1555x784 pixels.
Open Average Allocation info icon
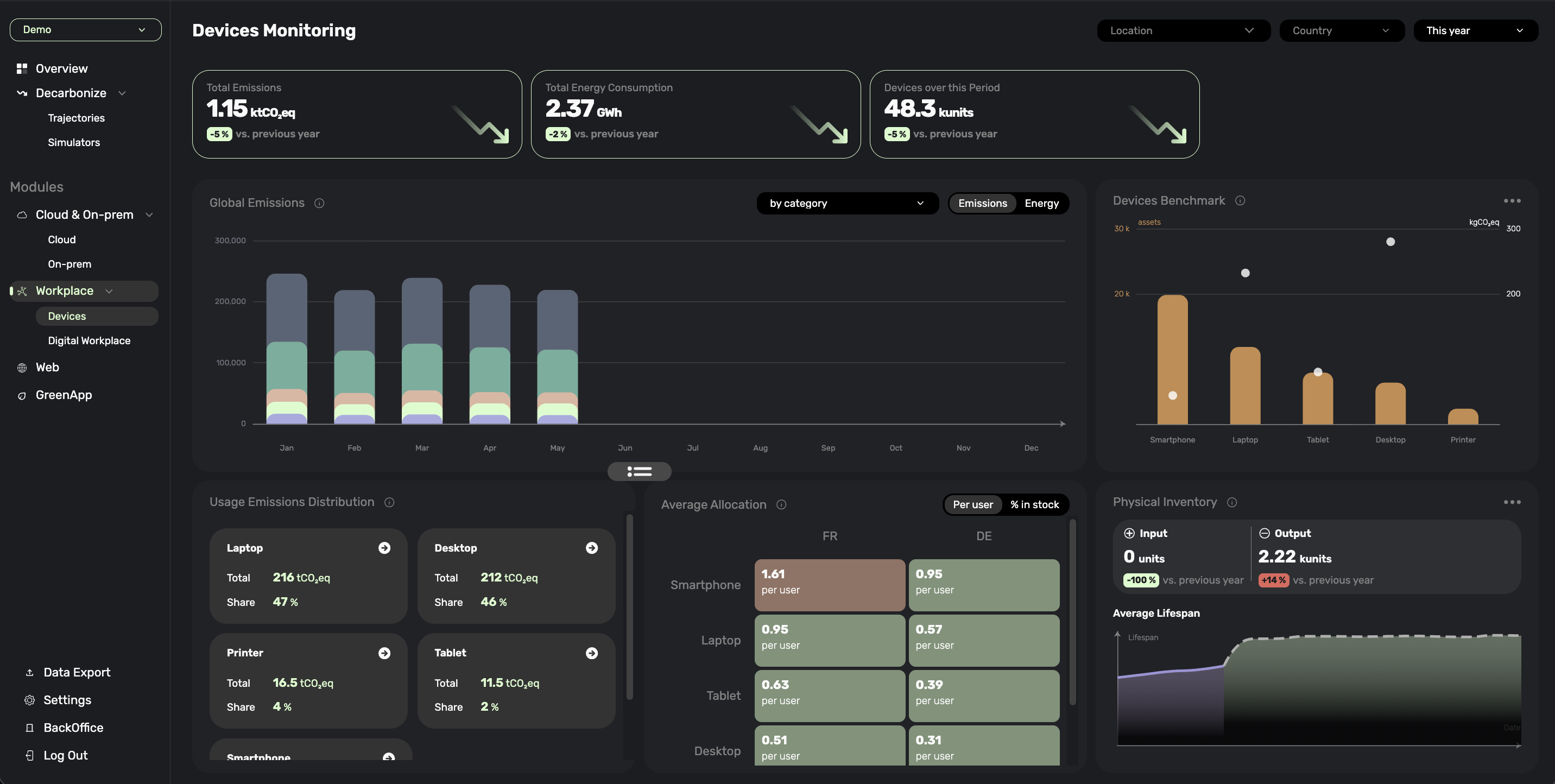tap(781, 505)
